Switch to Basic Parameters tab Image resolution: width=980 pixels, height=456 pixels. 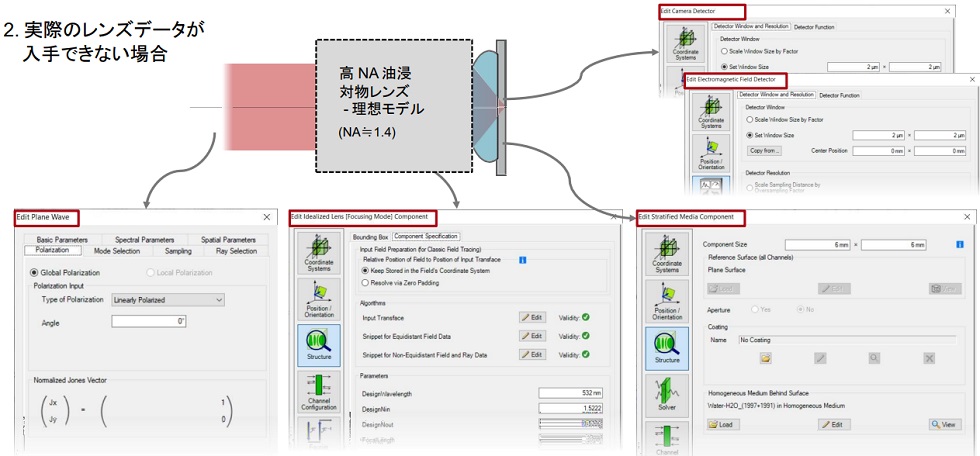coord(62,239)
